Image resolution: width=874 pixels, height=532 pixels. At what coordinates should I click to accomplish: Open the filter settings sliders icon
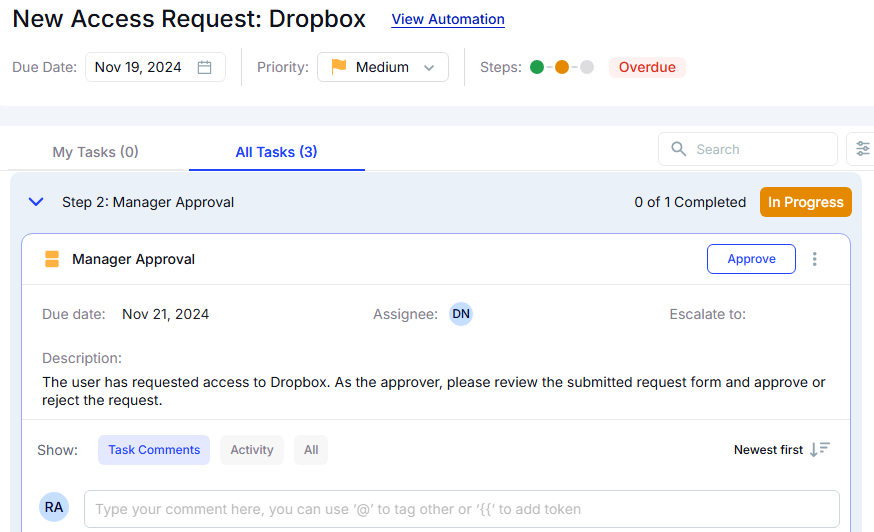tap(862, 149)
